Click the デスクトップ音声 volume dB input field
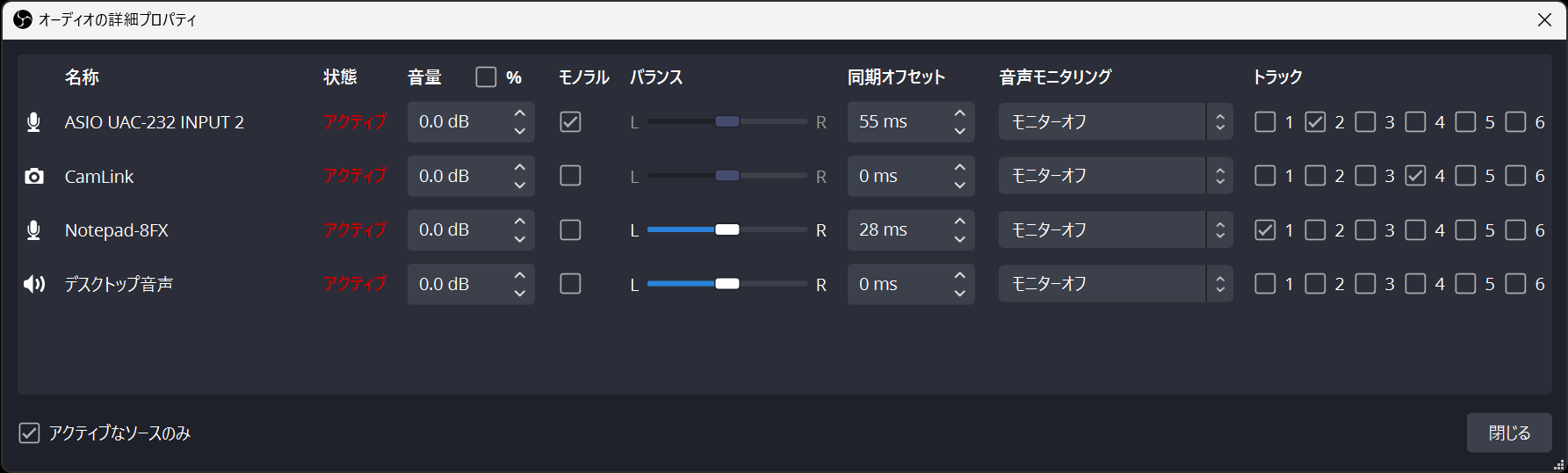 pyautogui.click(x=455, y=284)
